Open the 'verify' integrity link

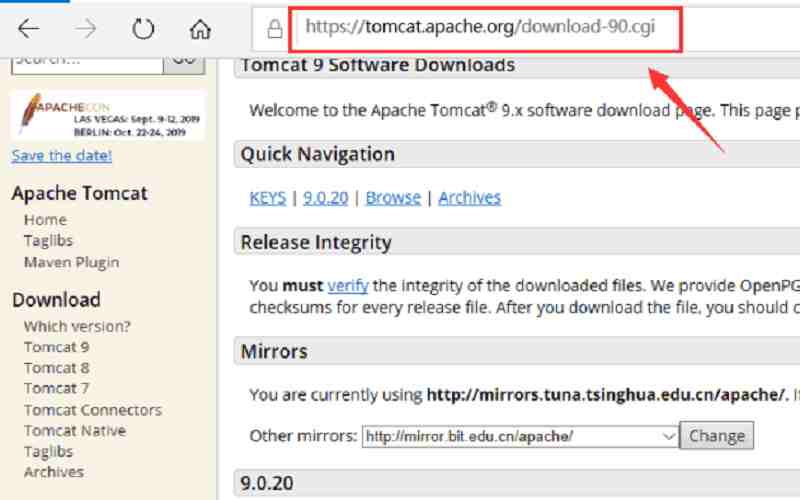[x=348, y=285]
